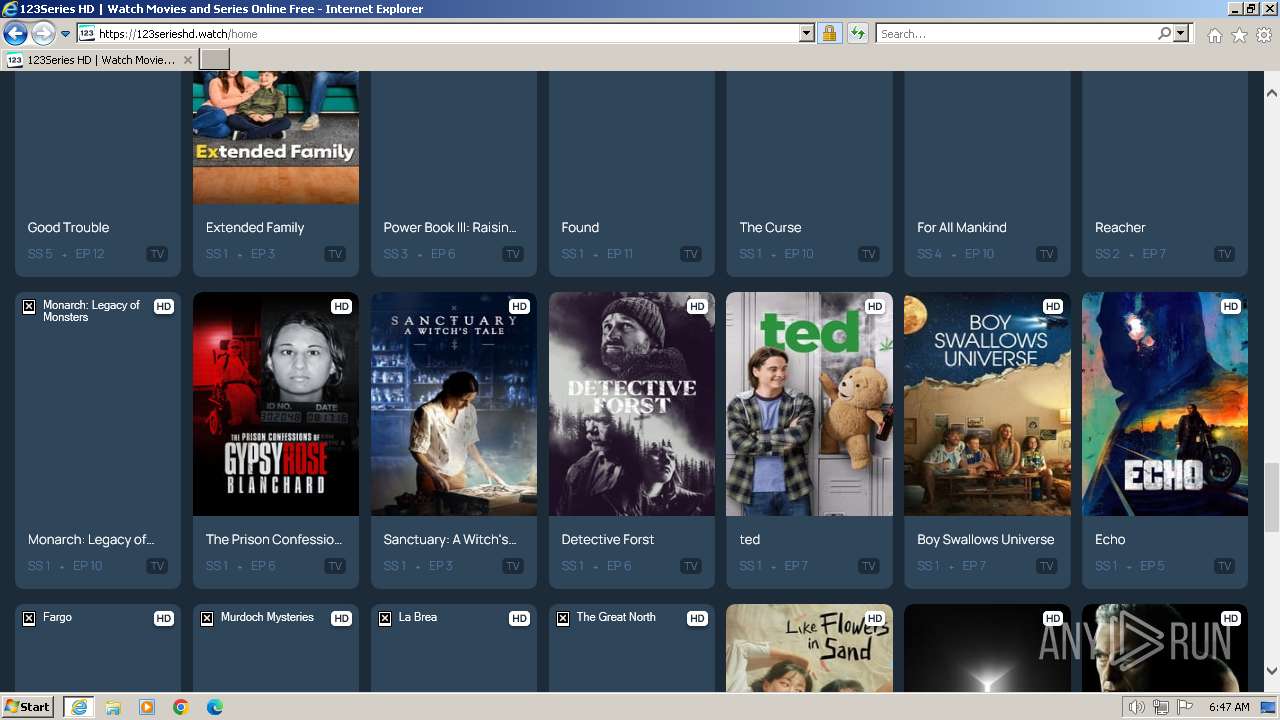The height and width of the screenshot is (720, 1280).
Task: Open the Like Flowers in Sand poster
Action: pyautogui.click(x=809, y=648)
